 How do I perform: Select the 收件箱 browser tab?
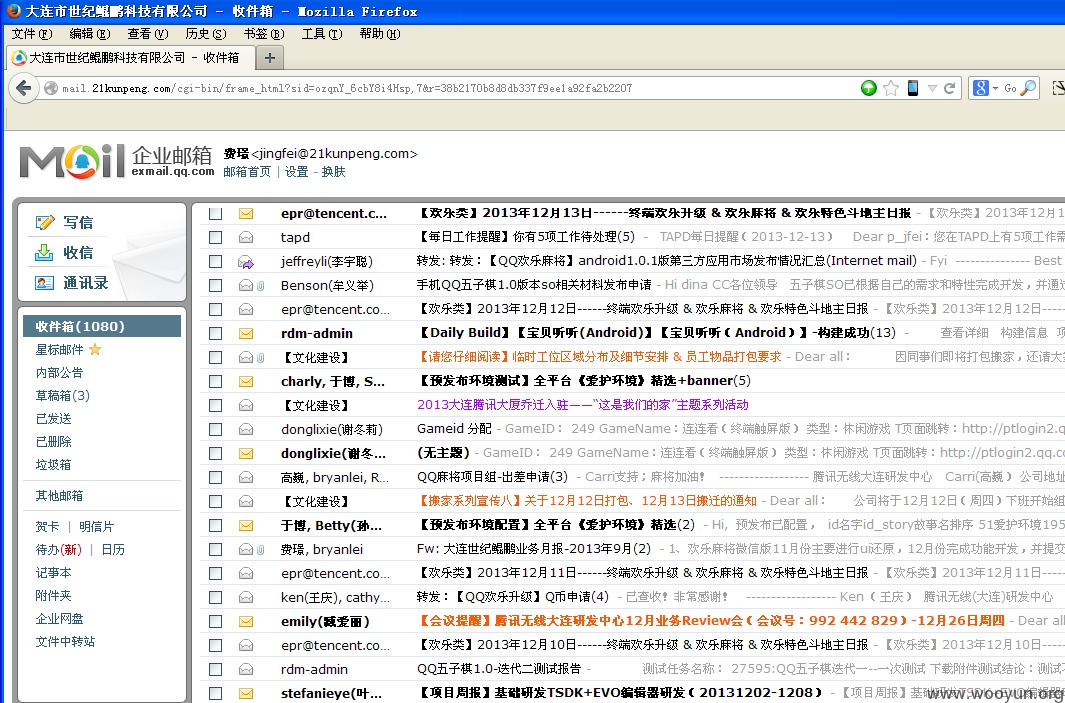pos(130,58)
